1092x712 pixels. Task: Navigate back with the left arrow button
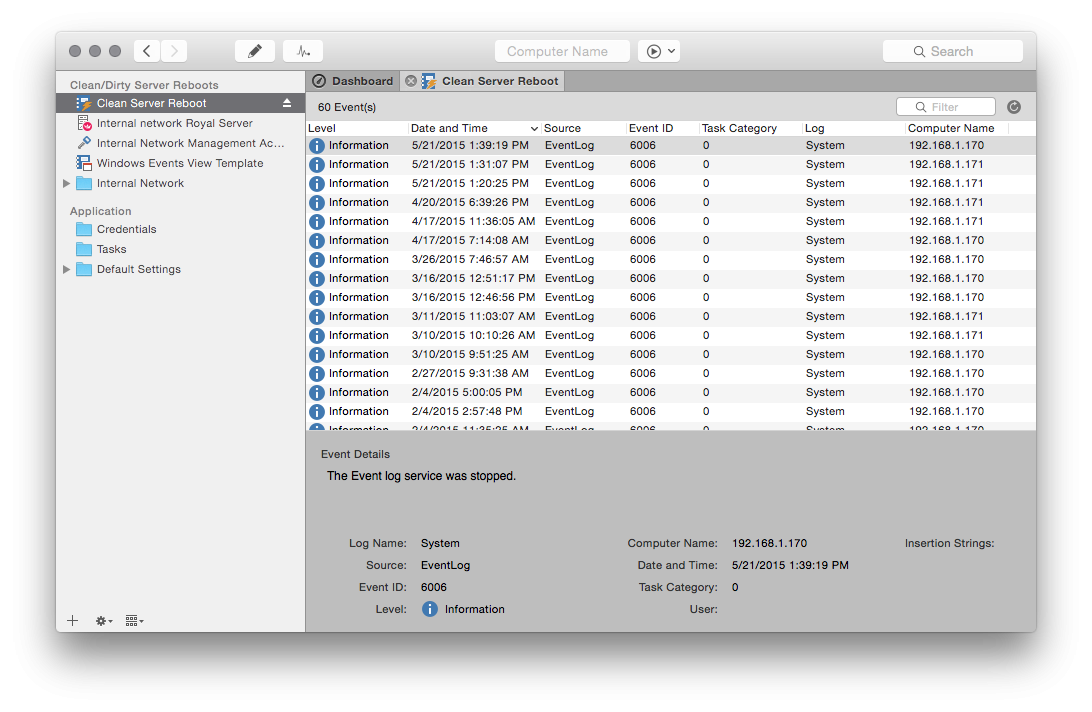[x=147, y=51]
